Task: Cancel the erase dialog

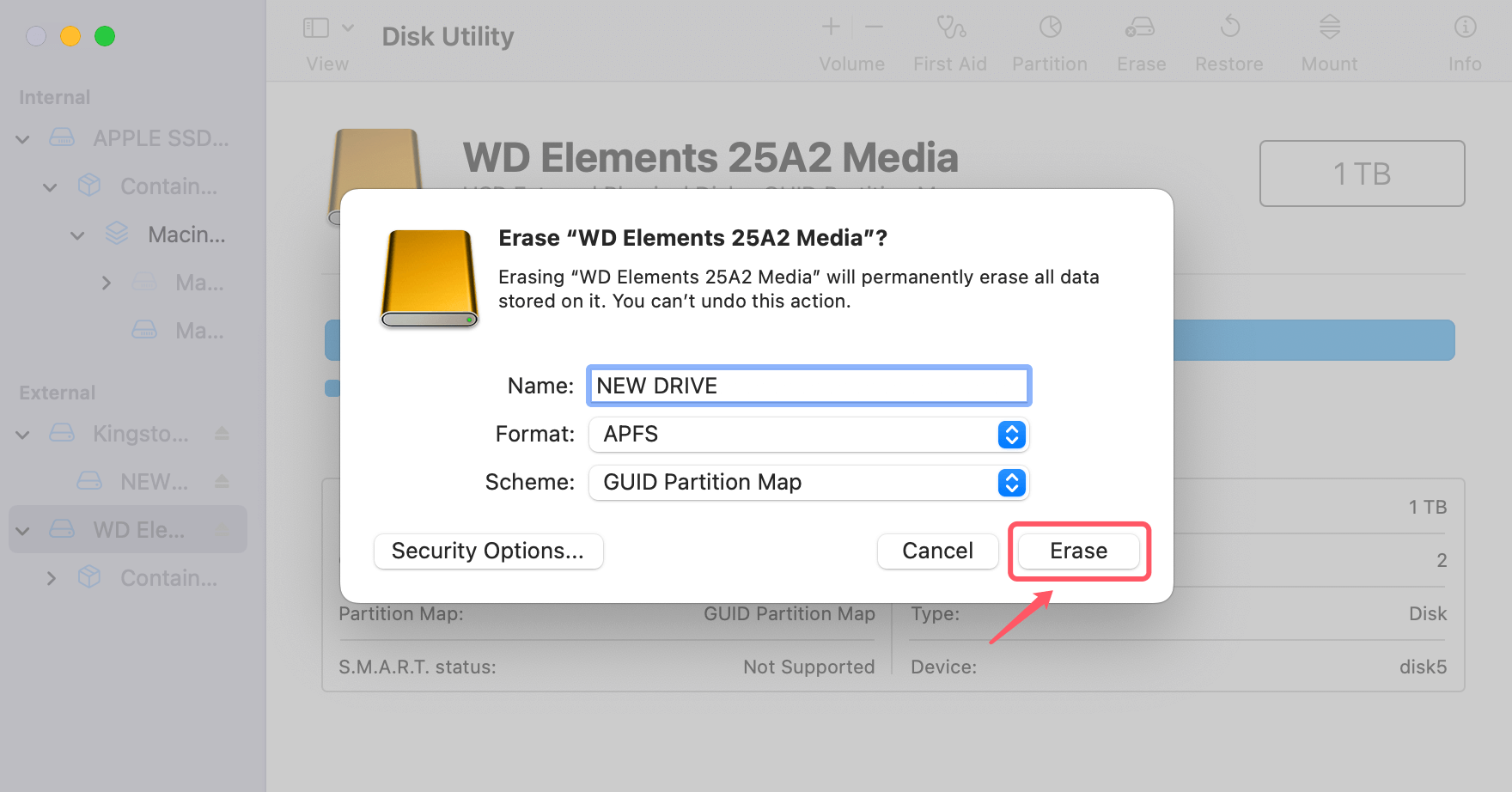Action: (937, 551)
